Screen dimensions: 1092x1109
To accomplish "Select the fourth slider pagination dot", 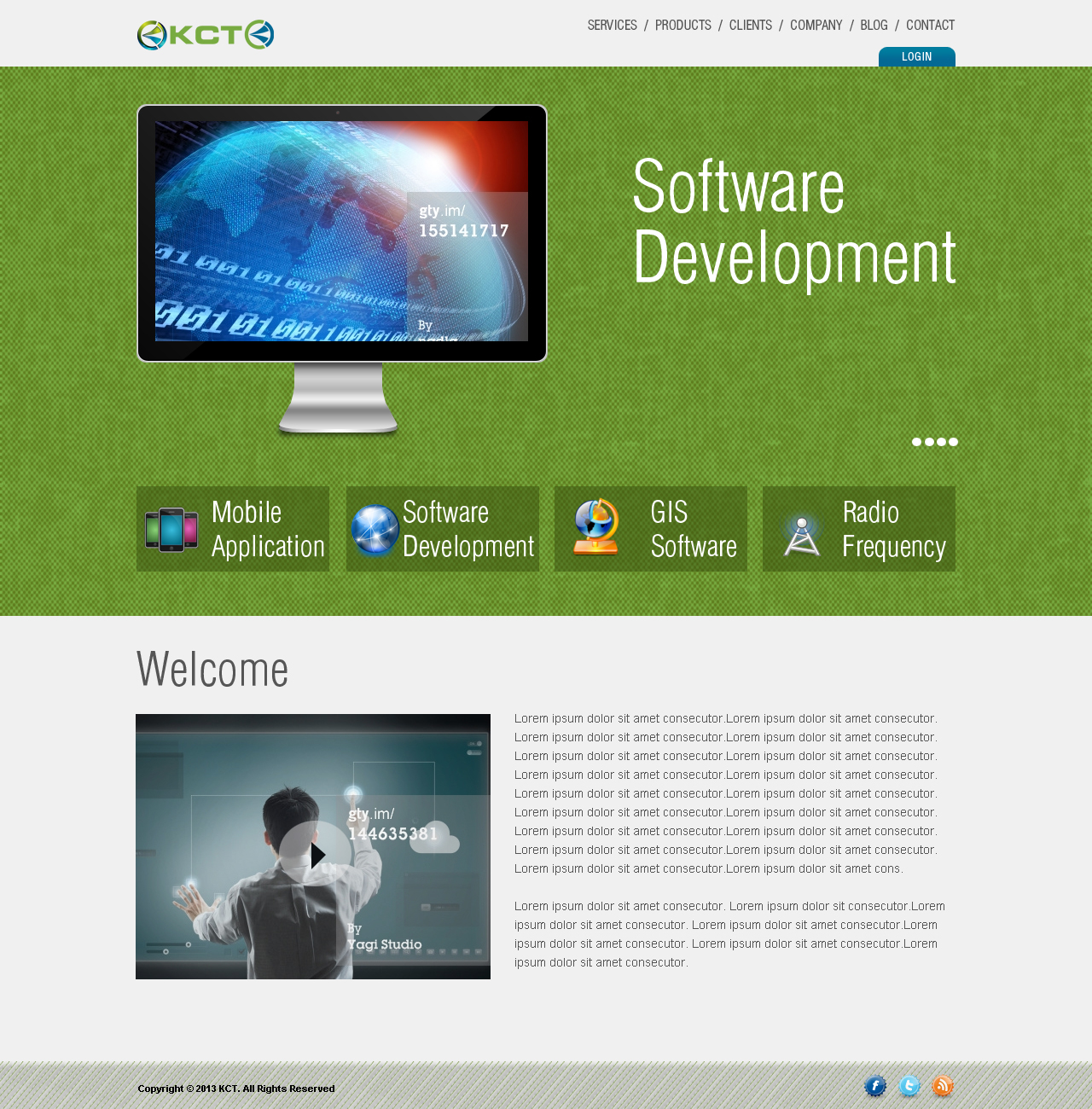I will (953, 442).
